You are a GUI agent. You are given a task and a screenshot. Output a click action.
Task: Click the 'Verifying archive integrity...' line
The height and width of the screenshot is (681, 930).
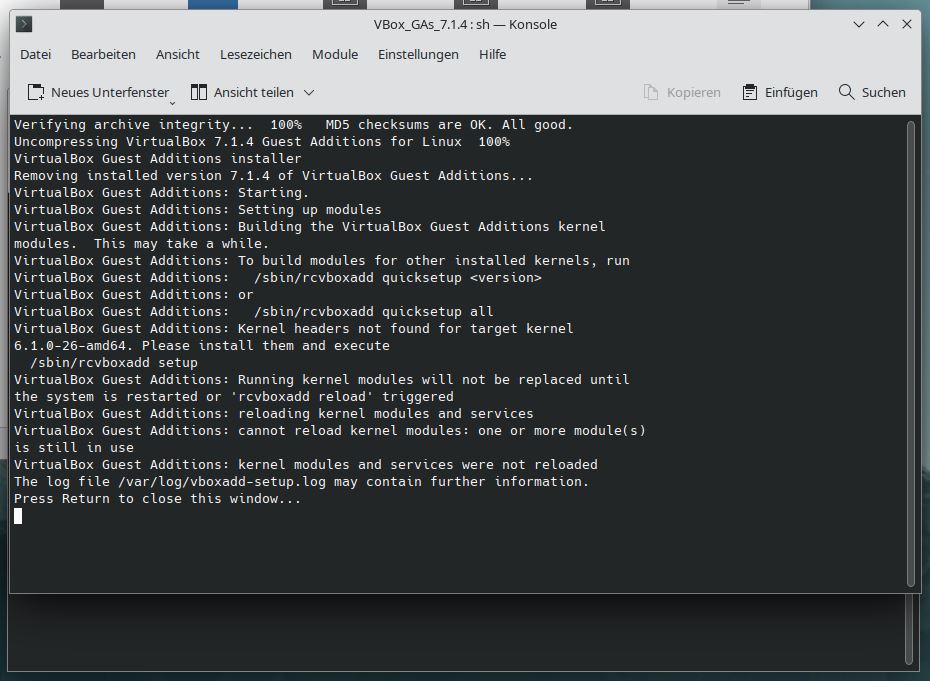click(294, 125)
